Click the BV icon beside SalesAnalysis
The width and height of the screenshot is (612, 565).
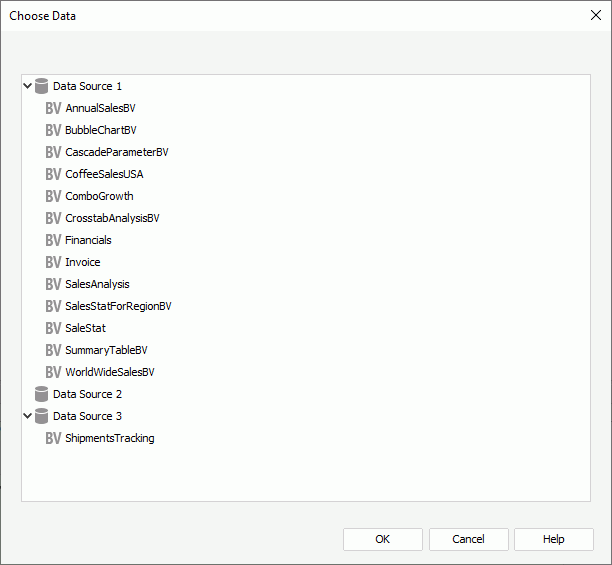[x=53, y=284]
